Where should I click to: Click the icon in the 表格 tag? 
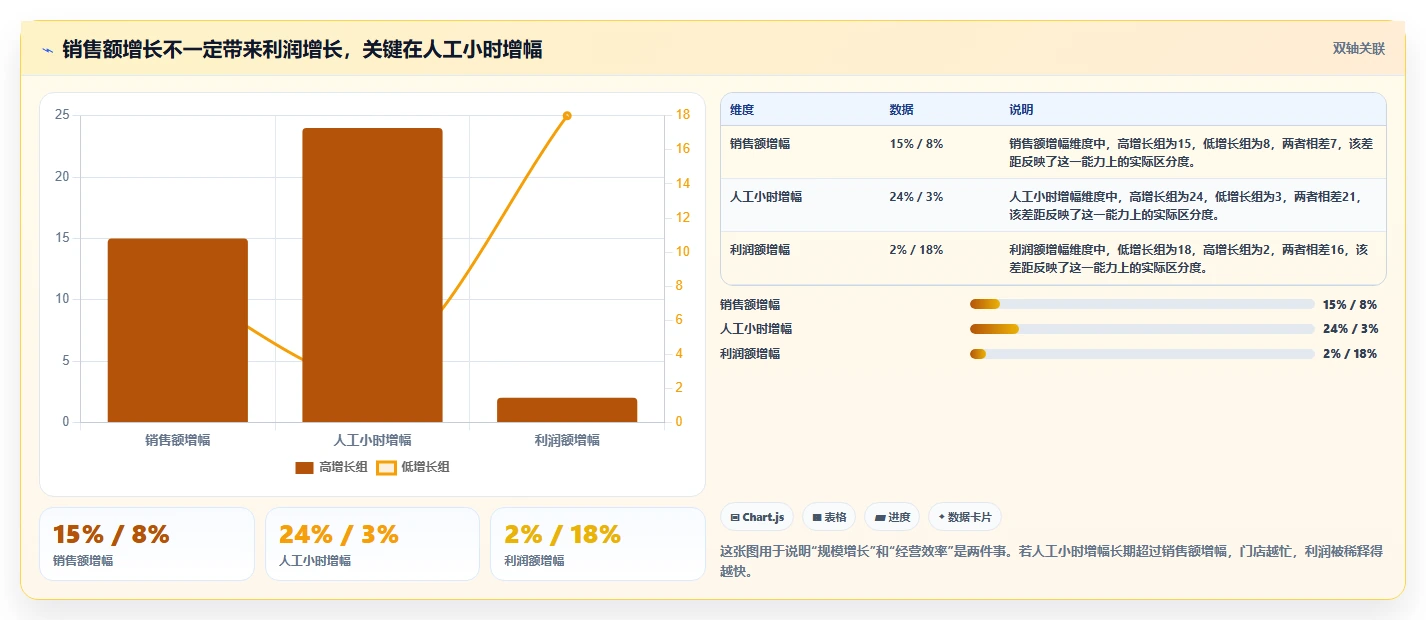(x=817, y=518)
